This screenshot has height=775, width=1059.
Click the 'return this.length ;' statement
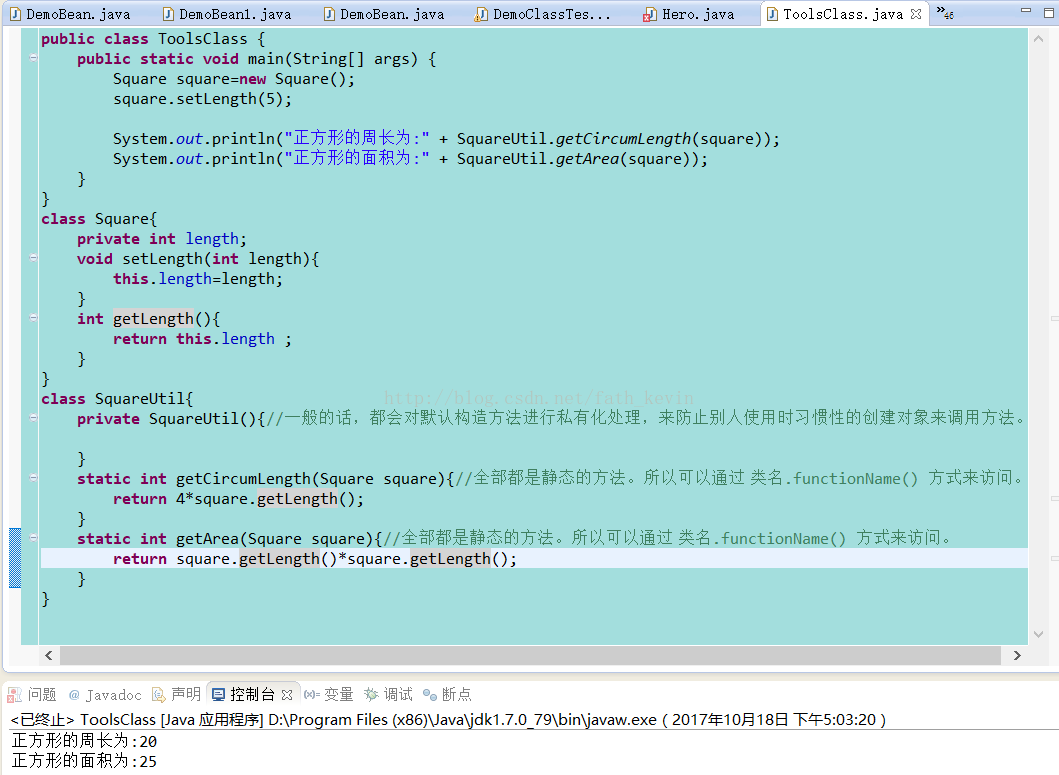[203, 339]
